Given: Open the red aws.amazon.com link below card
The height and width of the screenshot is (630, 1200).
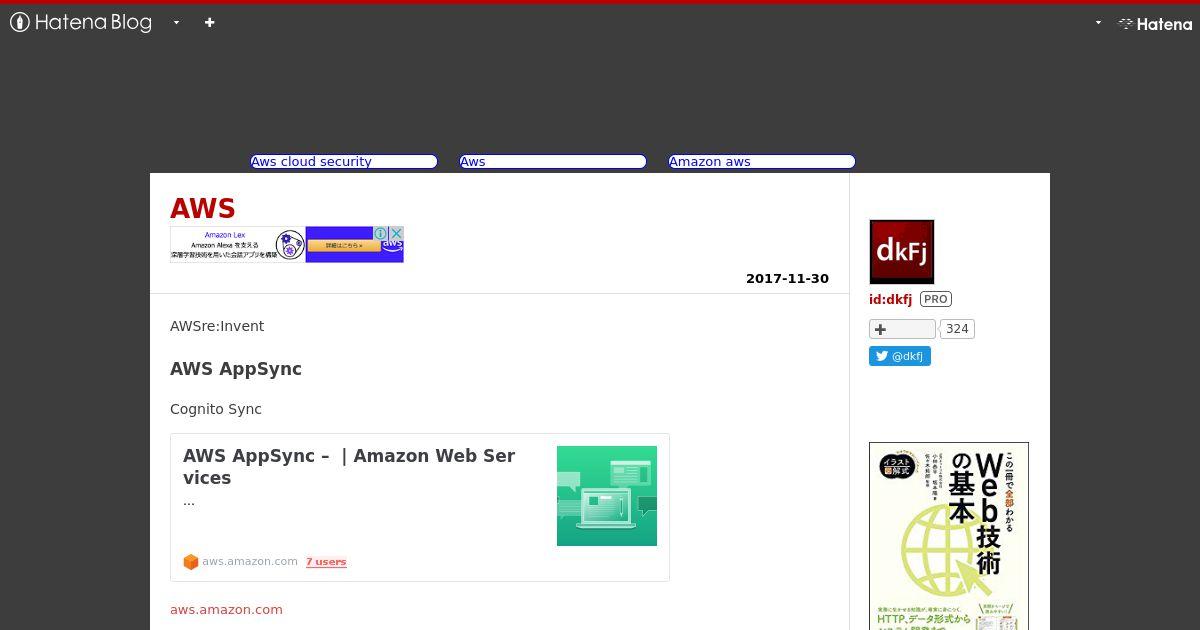Looking at the screenshot, I should (226, 609).
